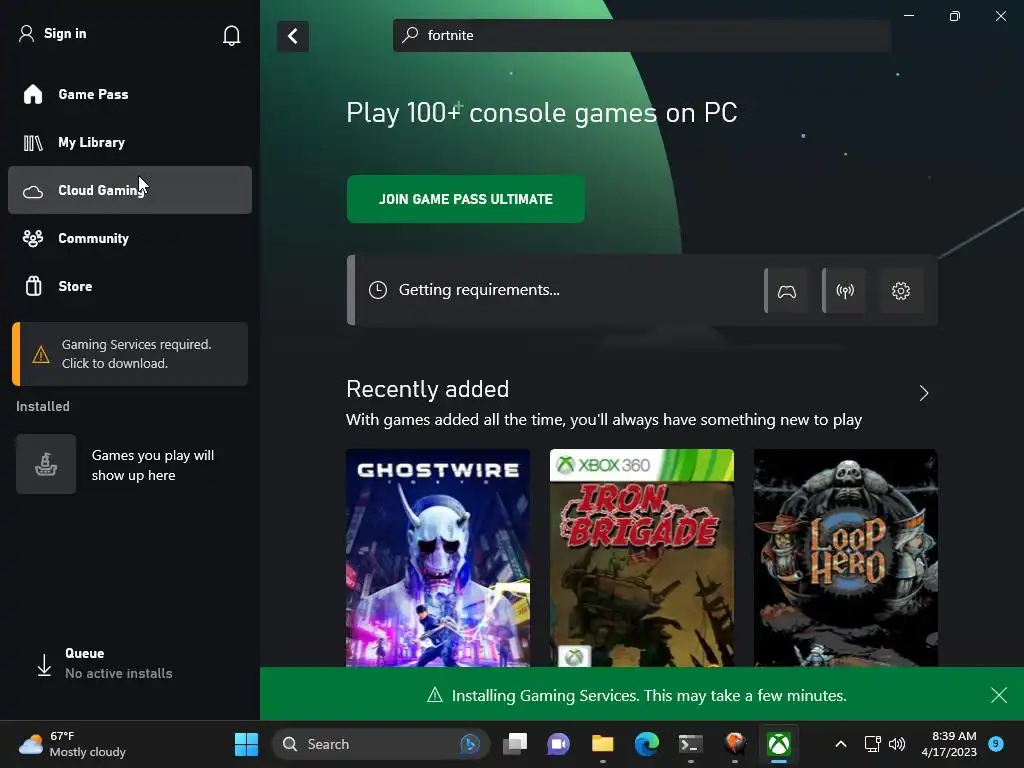Open the weather widget showing 67°F
Screen dimensions: 1024x768
pyautogui.click(x=72, y=744)
